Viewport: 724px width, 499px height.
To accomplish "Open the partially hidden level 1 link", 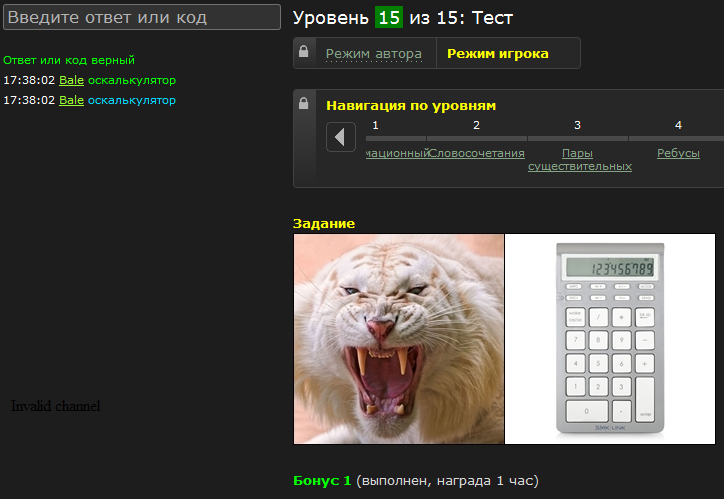I will pyautogui.click(x=397, y=153).
